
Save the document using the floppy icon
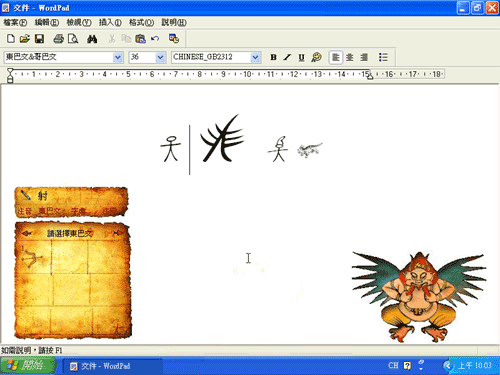40,39
